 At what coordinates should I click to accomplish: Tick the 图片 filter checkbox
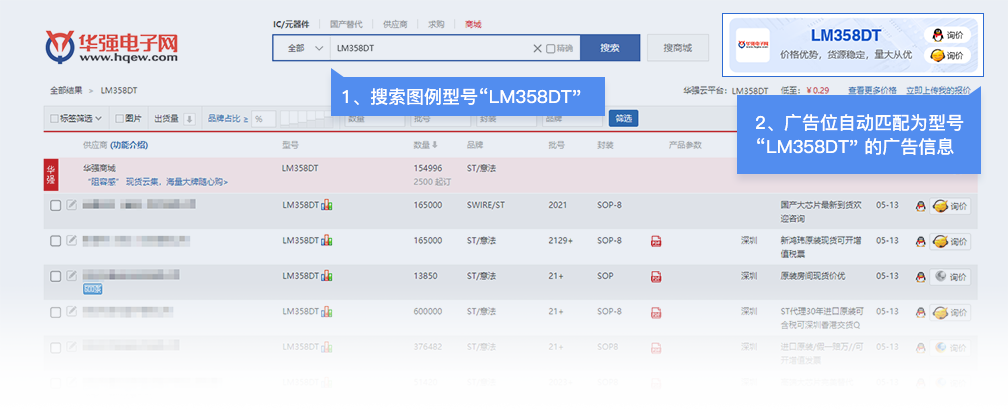(118, 119)
